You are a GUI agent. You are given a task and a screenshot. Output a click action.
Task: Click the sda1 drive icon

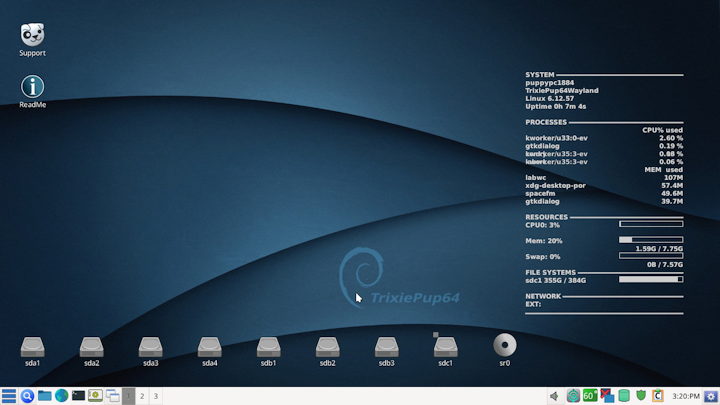32,347
